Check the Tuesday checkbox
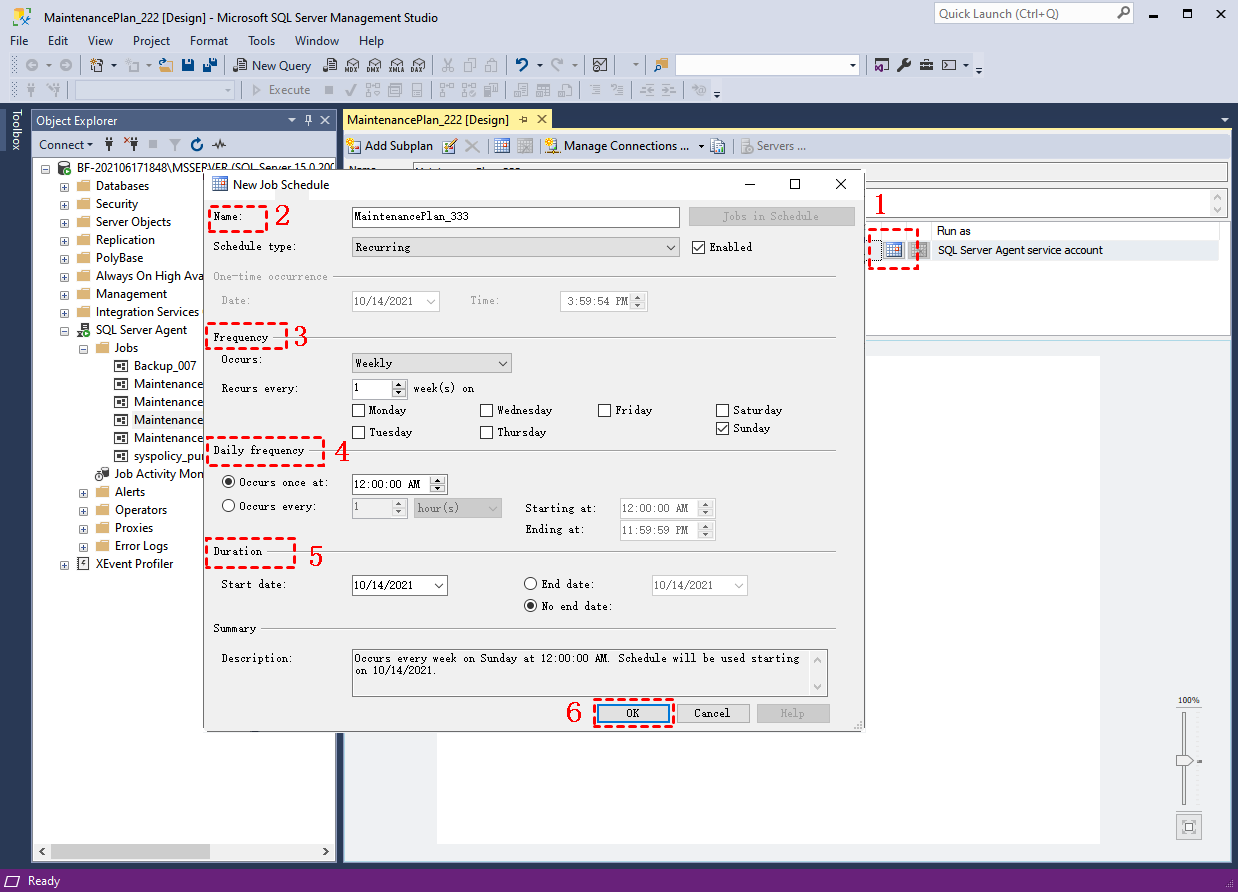Screen dimensions: 1238x892 point(359,432)
